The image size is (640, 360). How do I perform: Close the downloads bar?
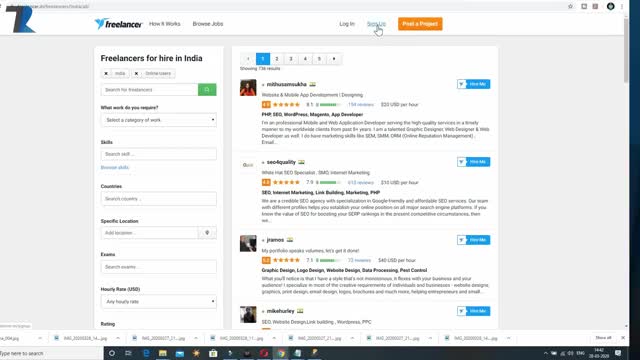pos(623,338)
